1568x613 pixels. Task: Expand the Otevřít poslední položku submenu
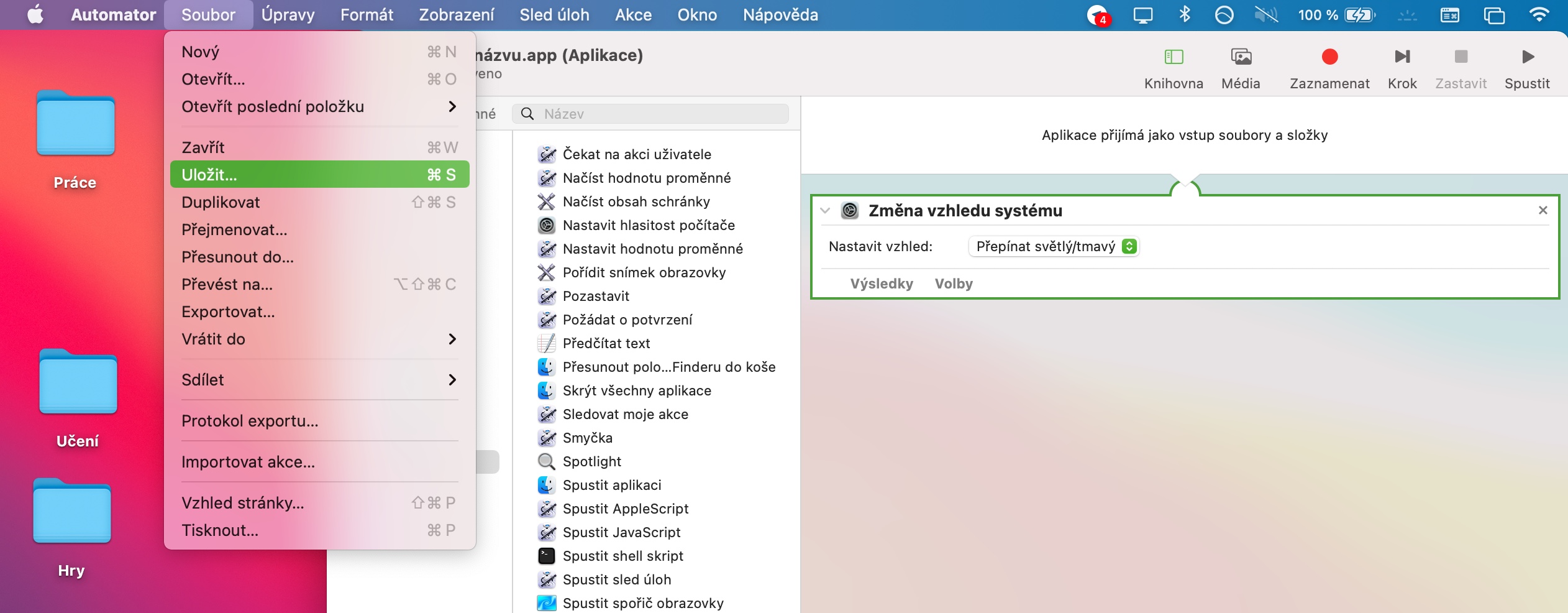click(x=452, y=107)
